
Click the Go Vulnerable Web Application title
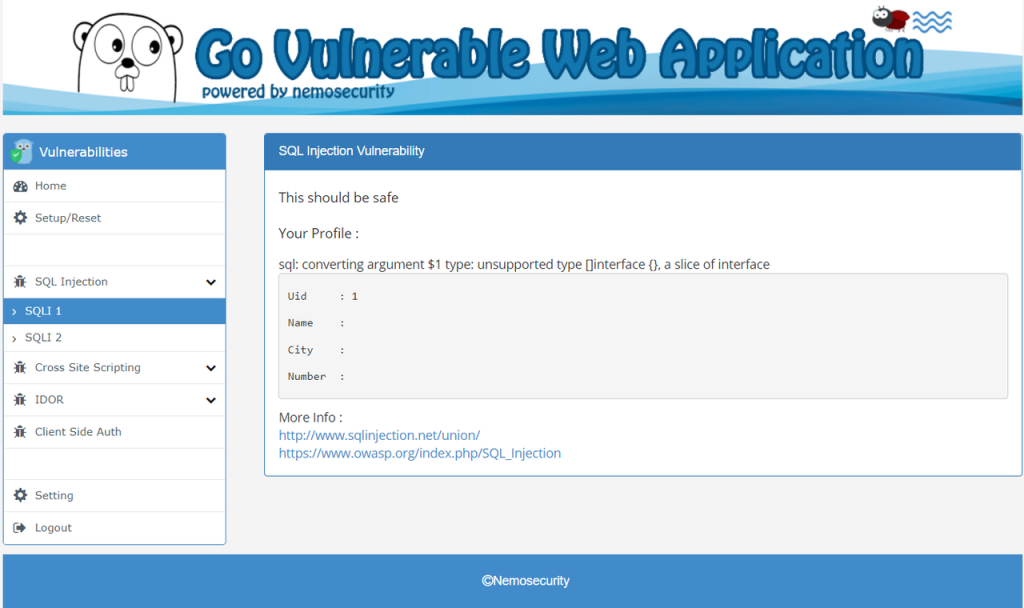pyautogui.click(x=560, y=54)
